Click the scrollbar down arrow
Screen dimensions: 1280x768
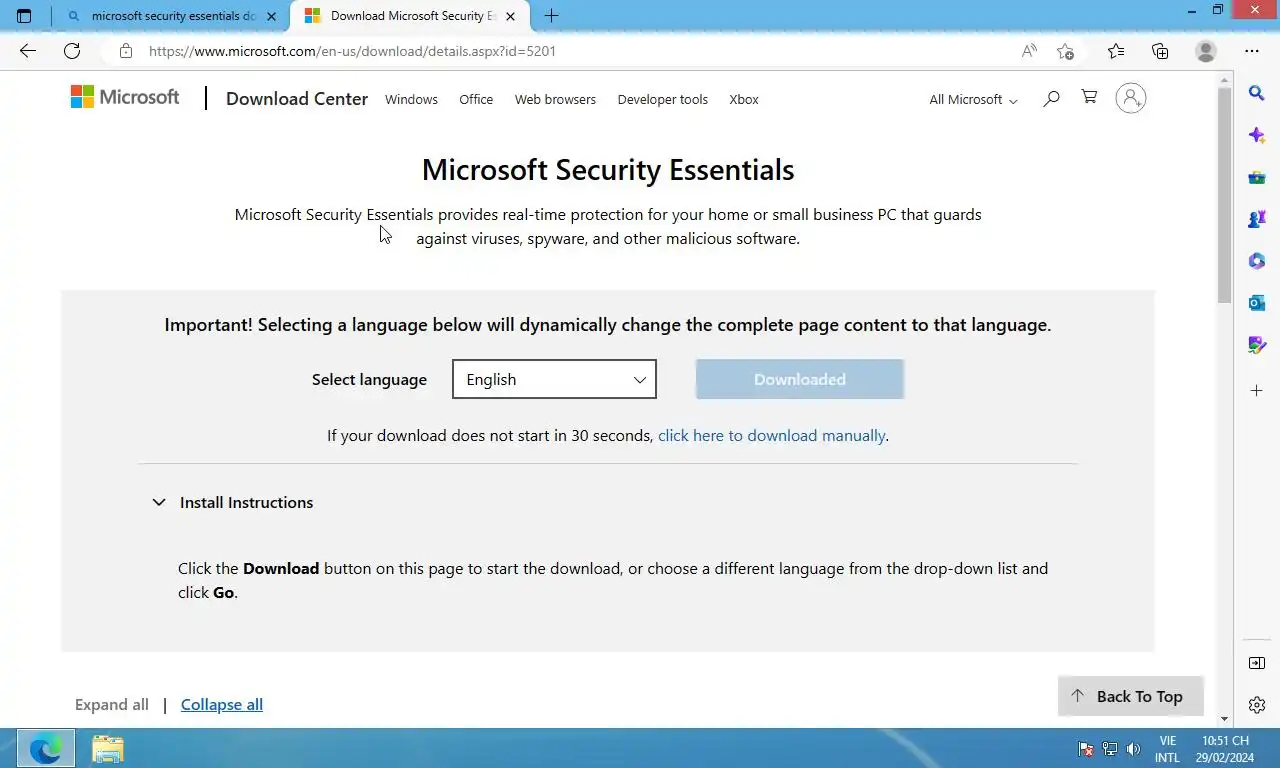point(1225,719)
